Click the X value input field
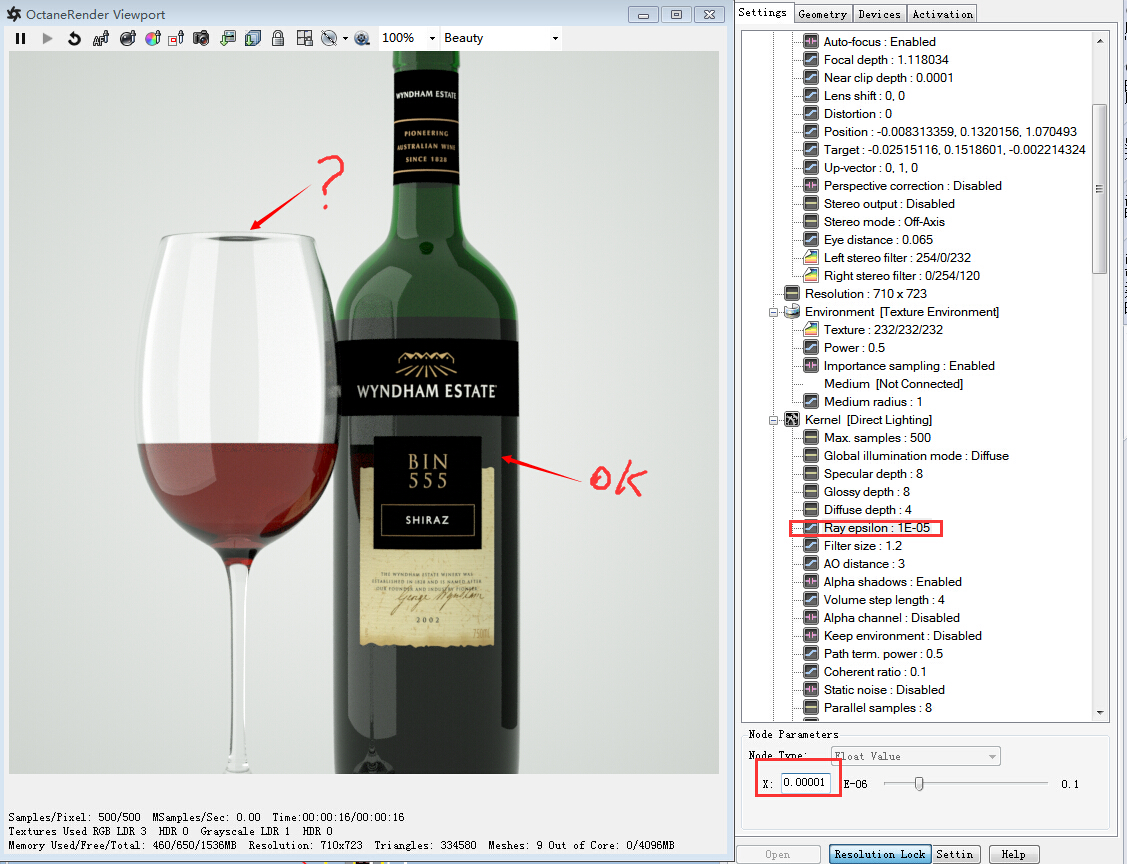The width and height of the screenshot is (1127, 864). [804, 783]
